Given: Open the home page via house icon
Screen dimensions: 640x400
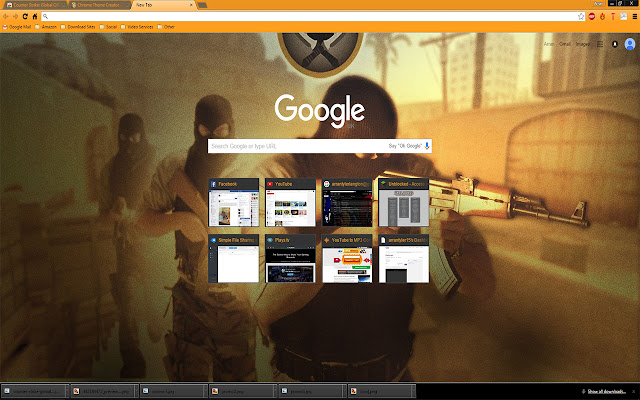Looking at the screenshot, I should point(35,16).
